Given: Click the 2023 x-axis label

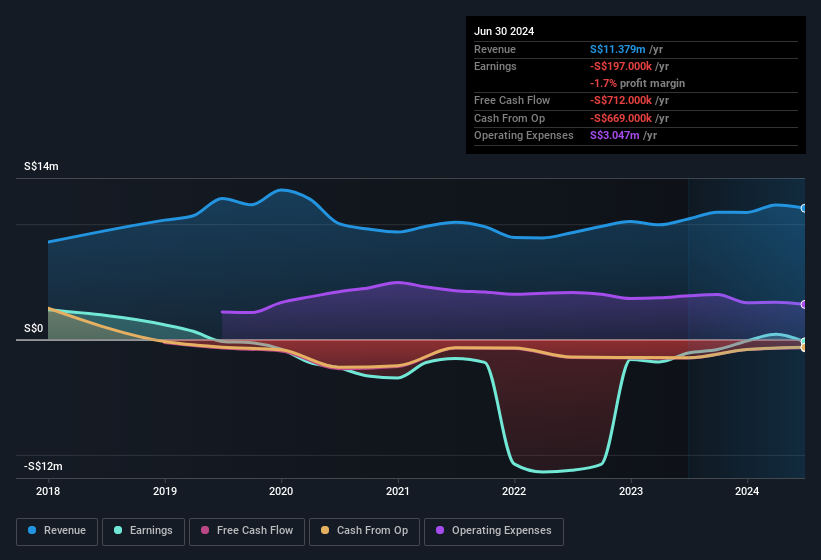Looking at the screenshot, I should point(631,491).
